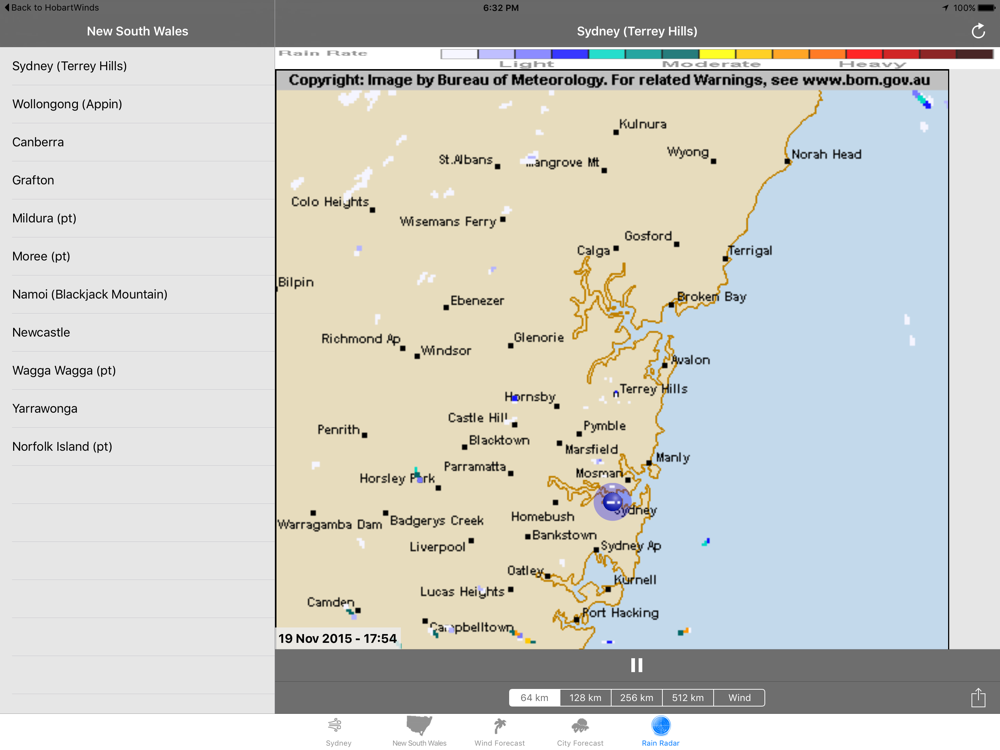This screenshot has height=750, width=1000.
Task: Select Norfolk Island (pt) radar
Action: (x=137, y=446)
